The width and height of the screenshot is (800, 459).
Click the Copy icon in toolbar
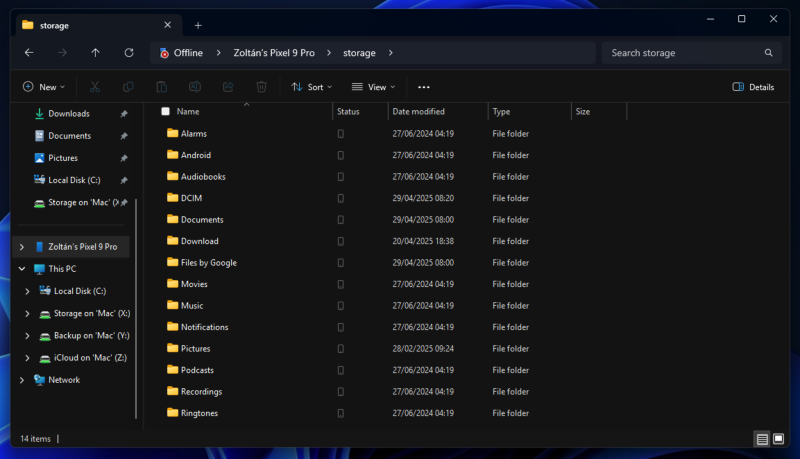[x=128, y=87]
